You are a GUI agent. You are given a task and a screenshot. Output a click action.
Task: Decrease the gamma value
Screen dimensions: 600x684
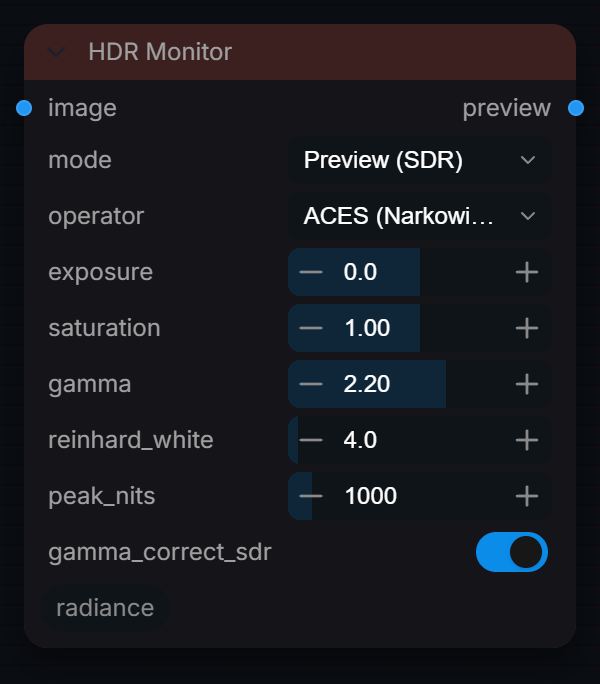coord(311,384)
